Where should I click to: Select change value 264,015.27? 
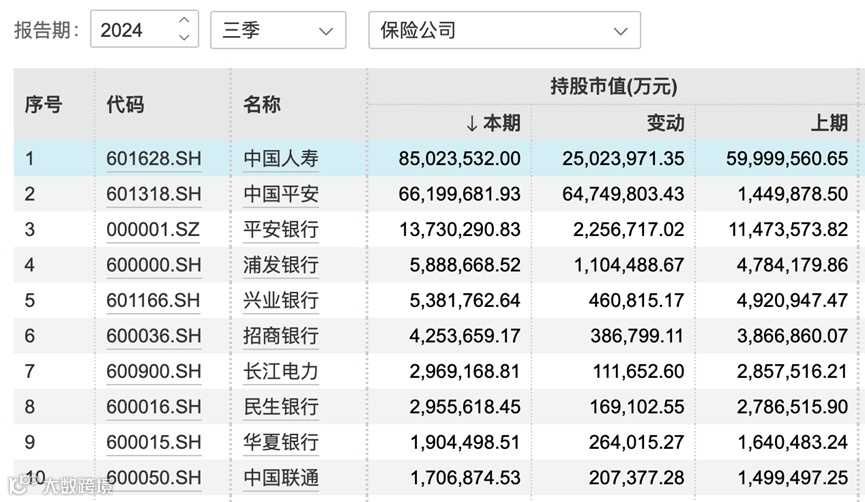(x=637, y=442)
